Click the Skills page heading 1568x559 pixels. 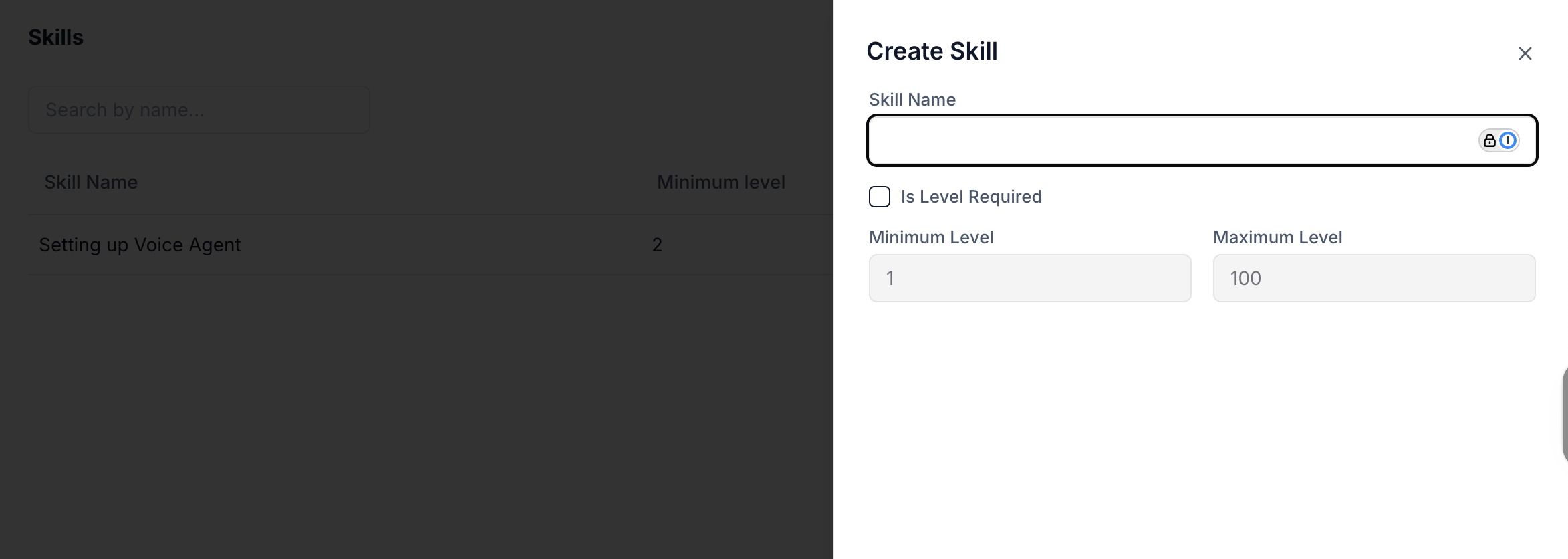coord(56,37)
